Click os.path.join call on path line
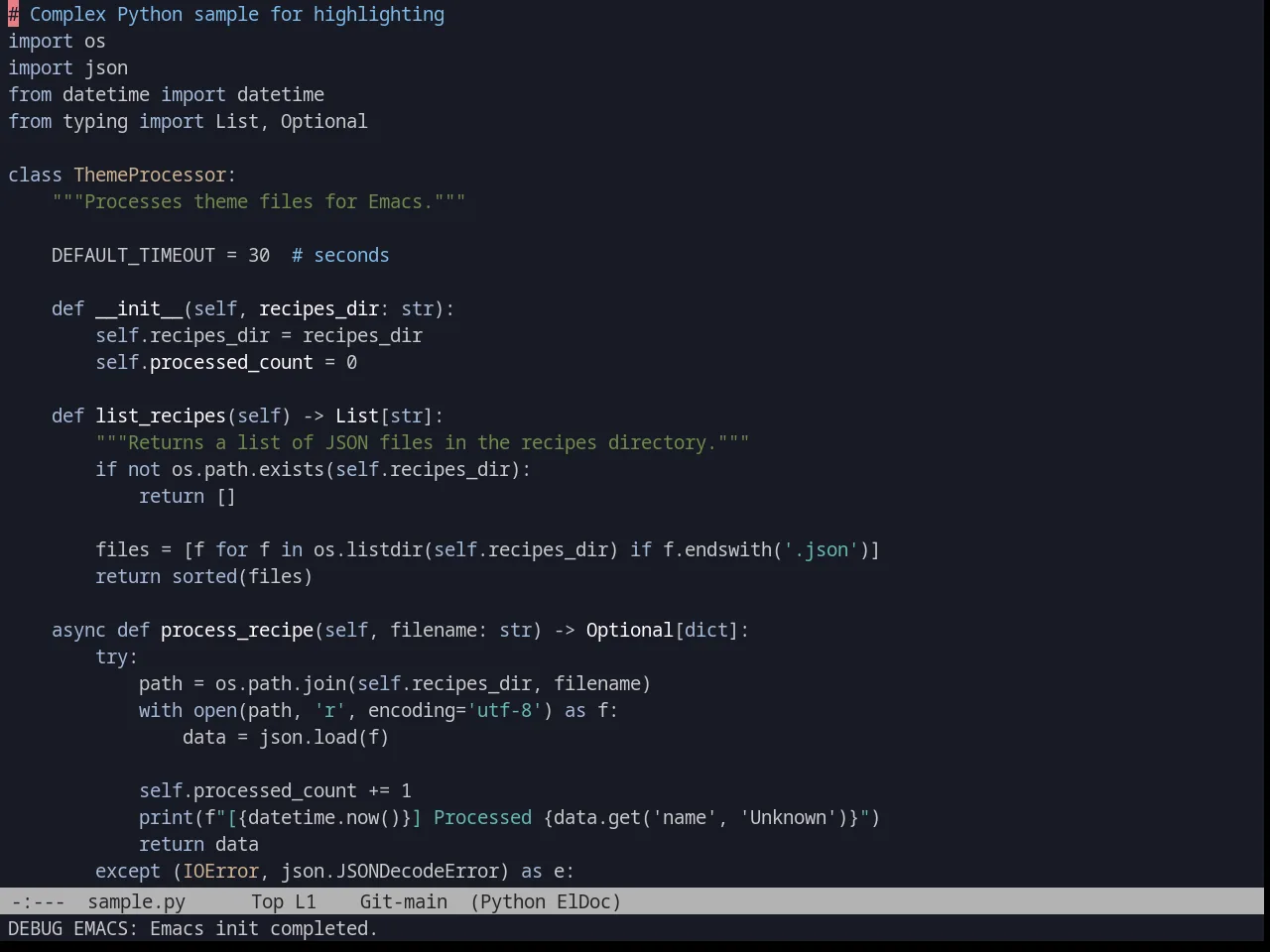 click(x=281, y=683)
